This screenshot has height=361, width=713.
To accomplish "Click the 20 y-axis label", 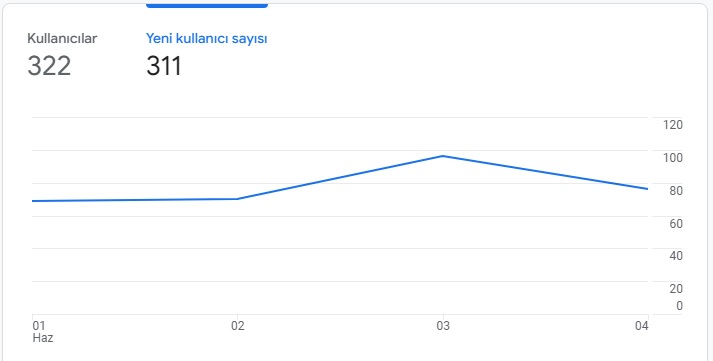I will point(676,289).
